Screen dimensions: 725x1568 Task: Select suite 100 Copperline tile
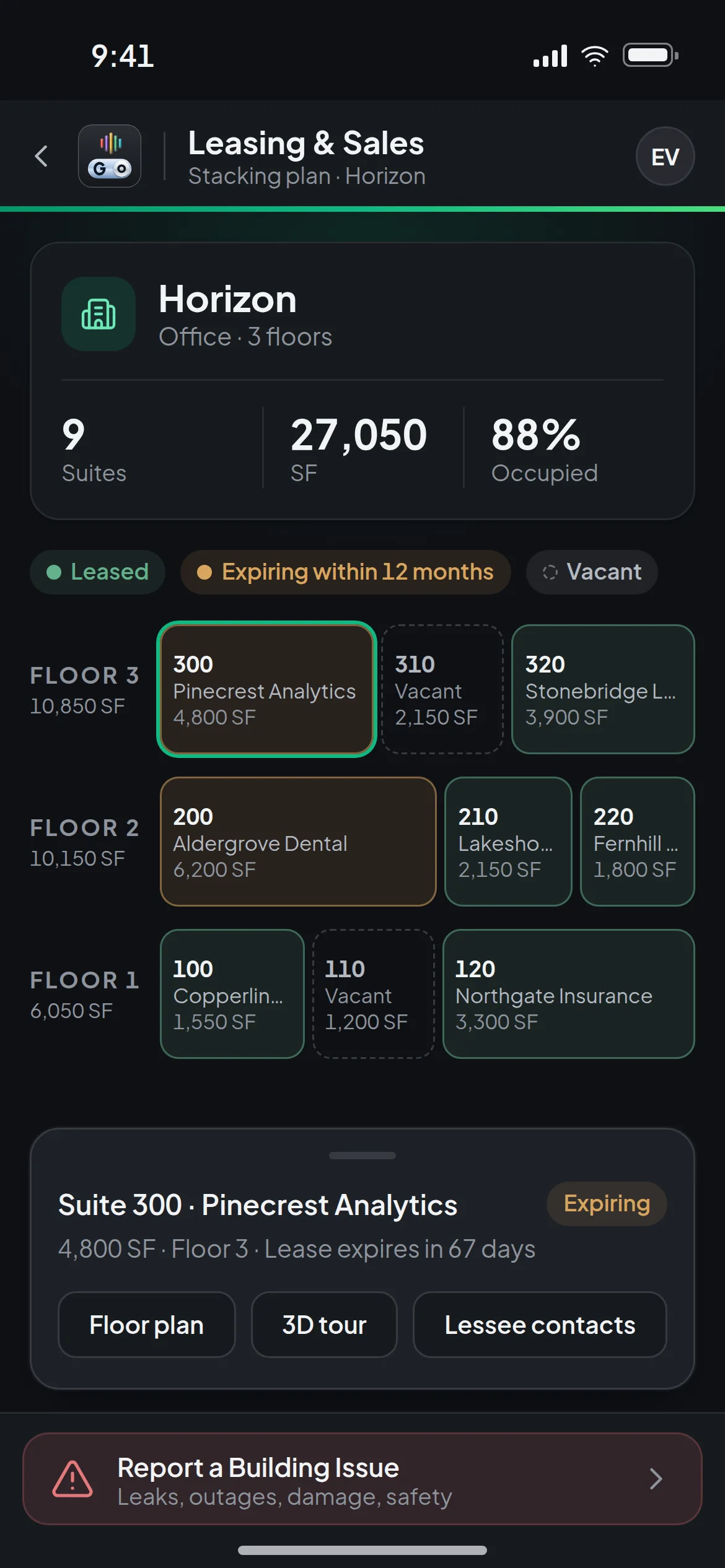(x=232, y=994)
